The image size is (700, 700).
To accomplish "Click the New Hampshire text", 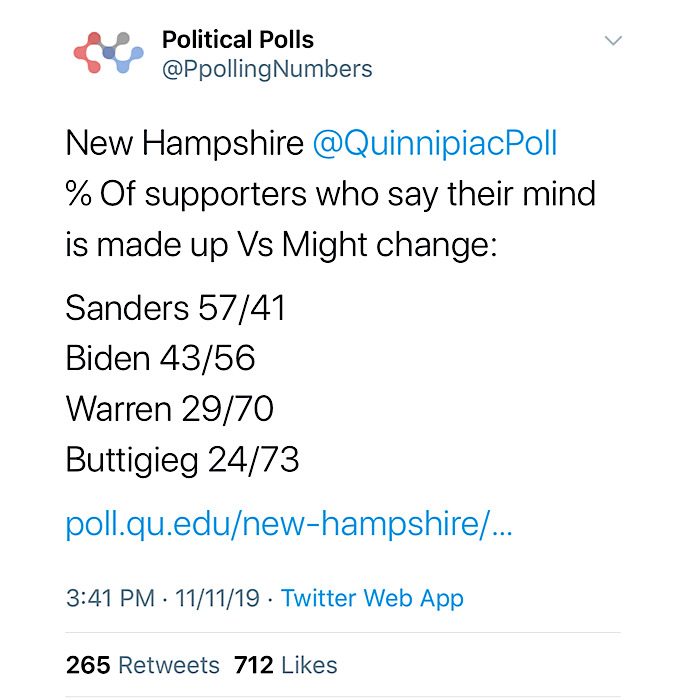I will coord(185,143).
